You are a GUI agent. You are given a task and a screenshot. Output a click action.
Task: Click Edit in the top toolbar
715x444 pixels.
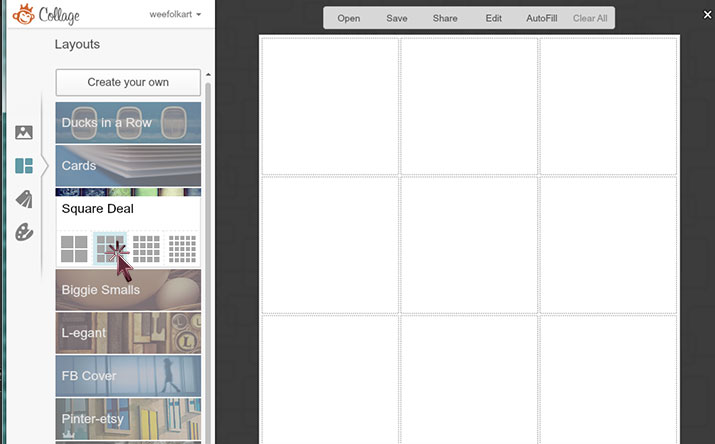(493, 18)
